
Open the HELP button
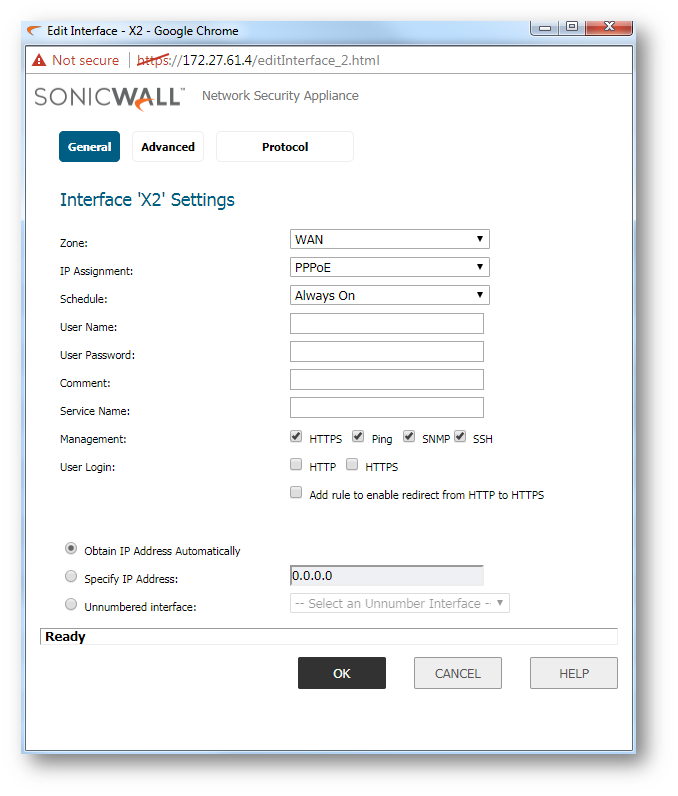pos(573,674)
